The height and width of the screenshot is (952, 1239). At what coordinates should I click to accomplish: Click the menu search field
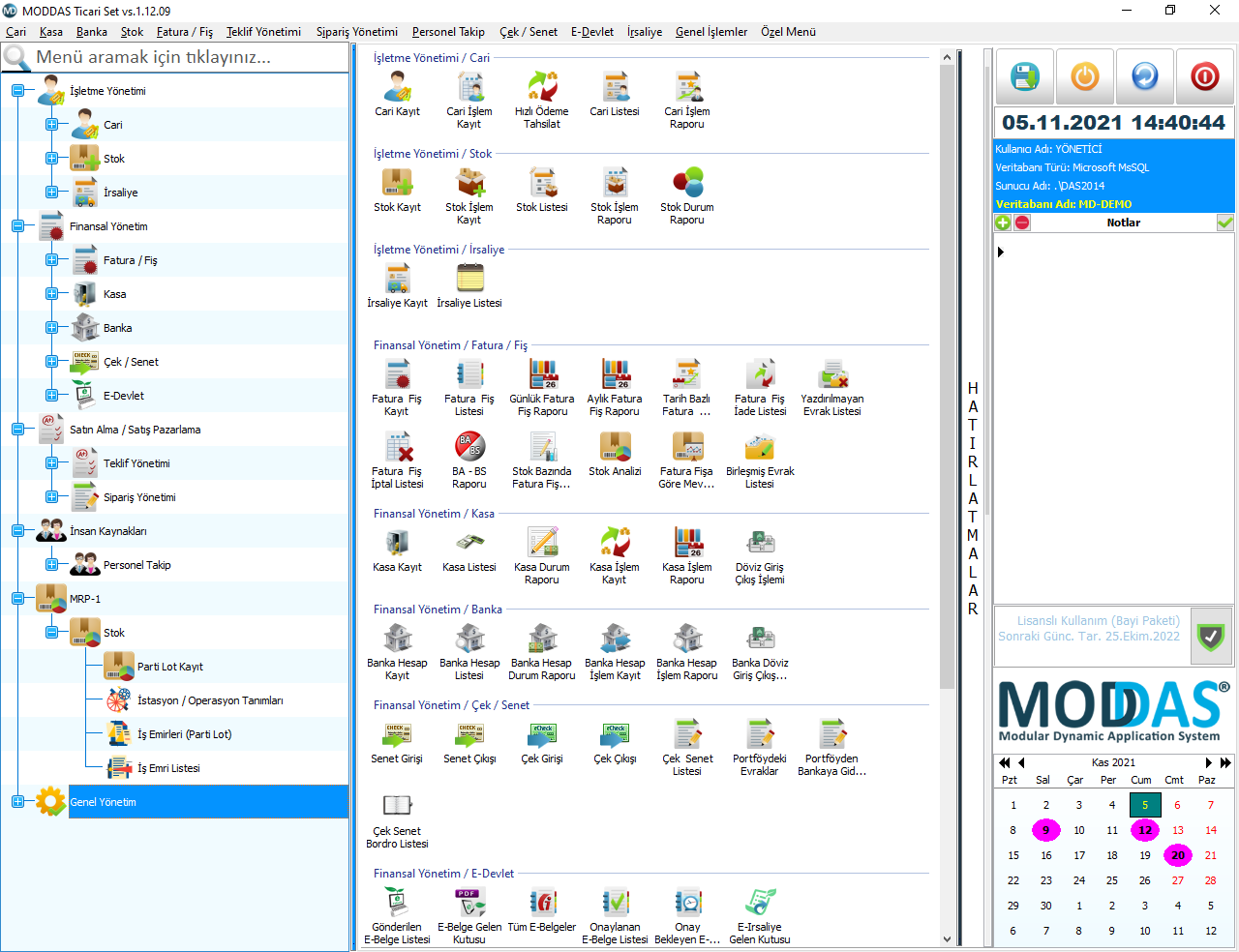(175, 57)
